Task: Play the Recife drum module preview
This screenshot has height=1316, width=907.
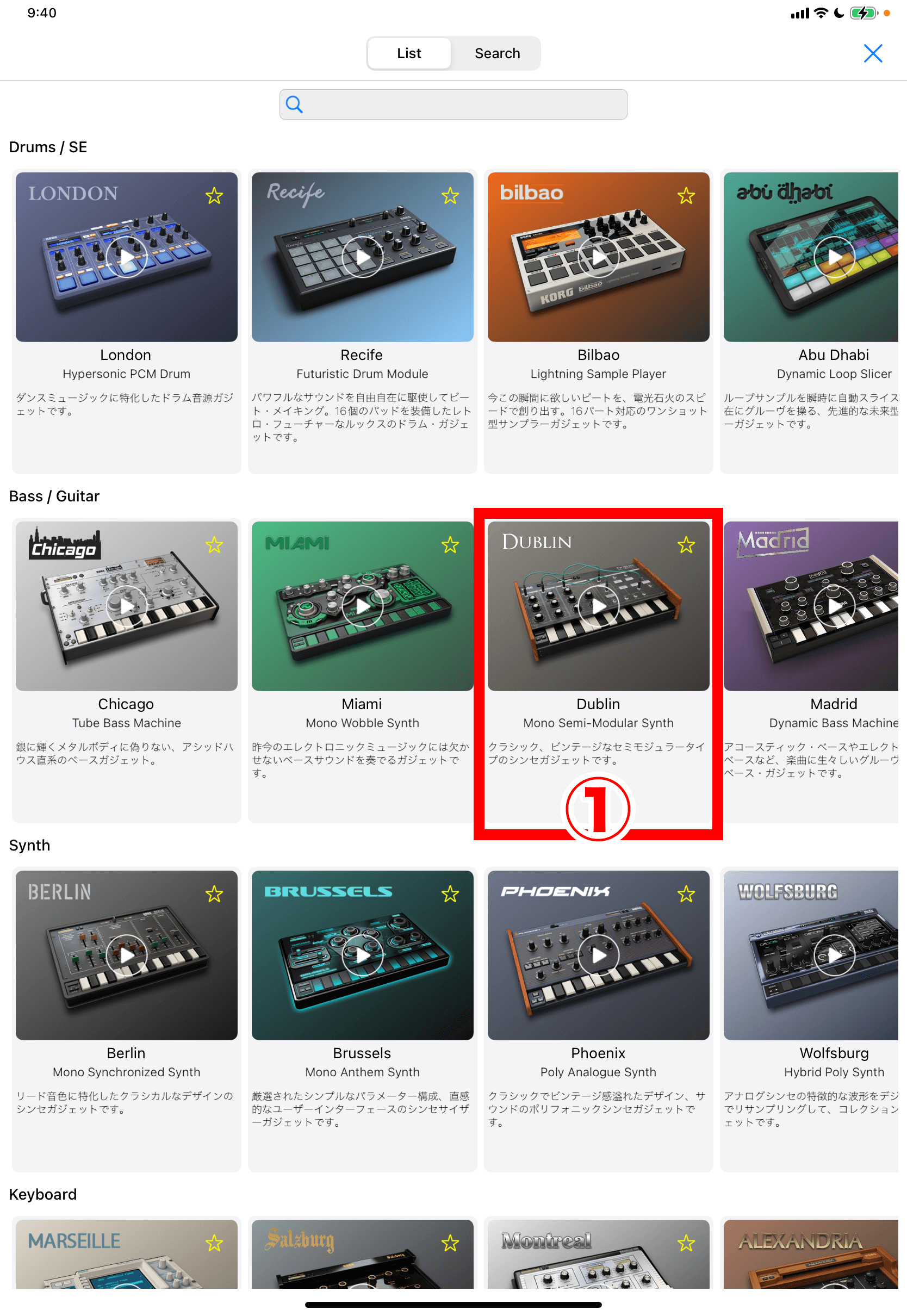Action: (363, 257)
